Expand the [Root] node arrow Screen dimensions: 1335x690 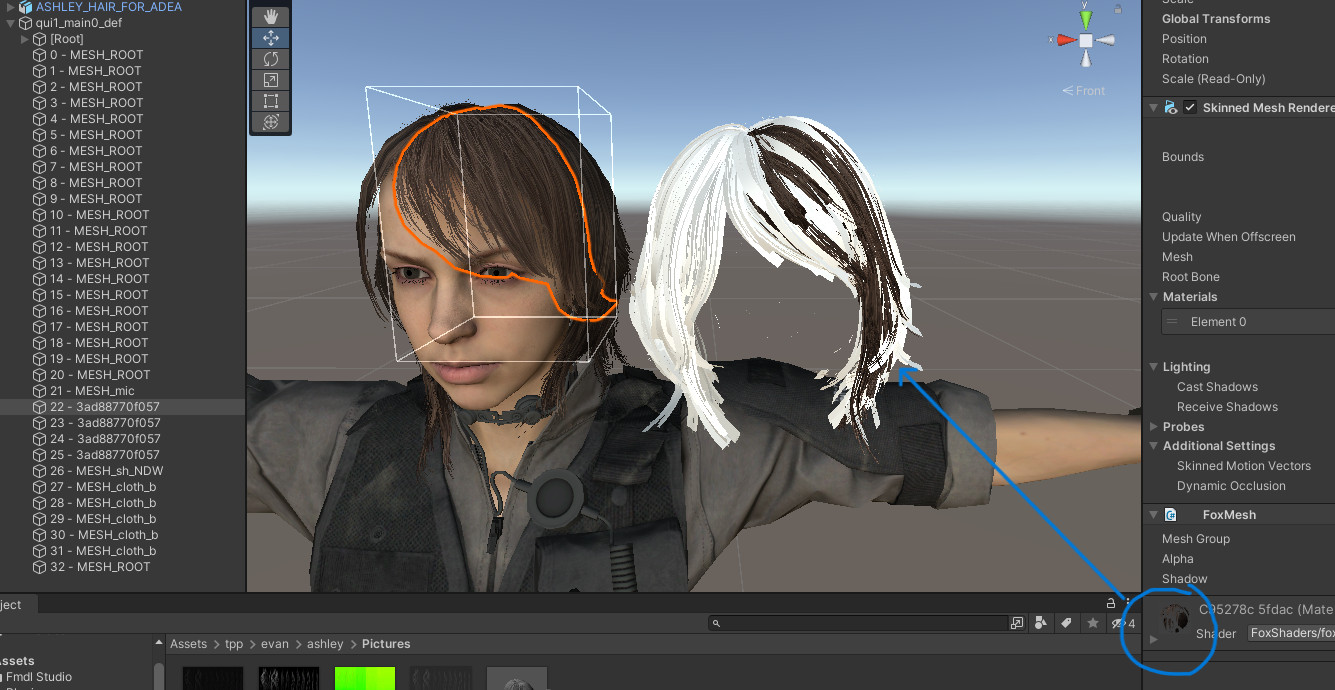[25, 39]
